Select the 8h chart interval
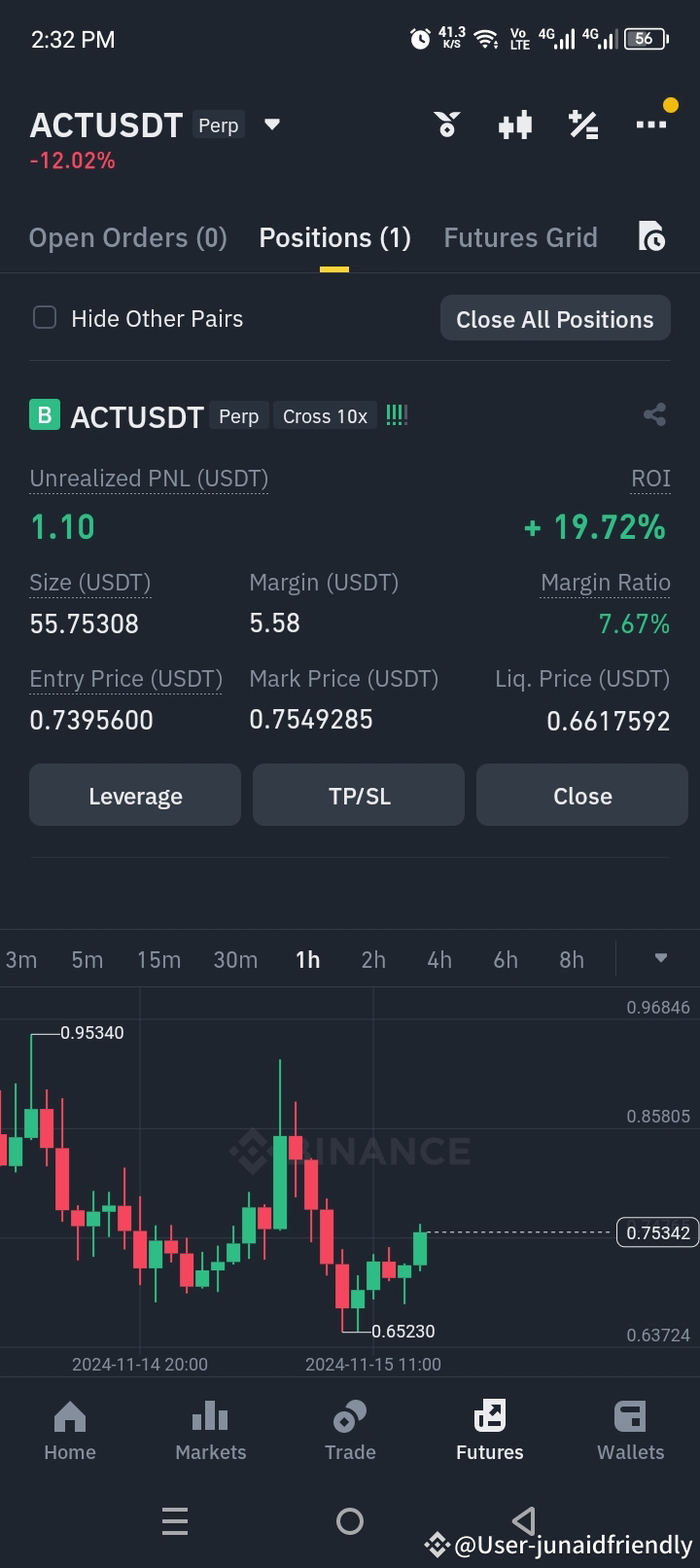The width and height of the screenshot is (700, 1568). pos(572,960)
